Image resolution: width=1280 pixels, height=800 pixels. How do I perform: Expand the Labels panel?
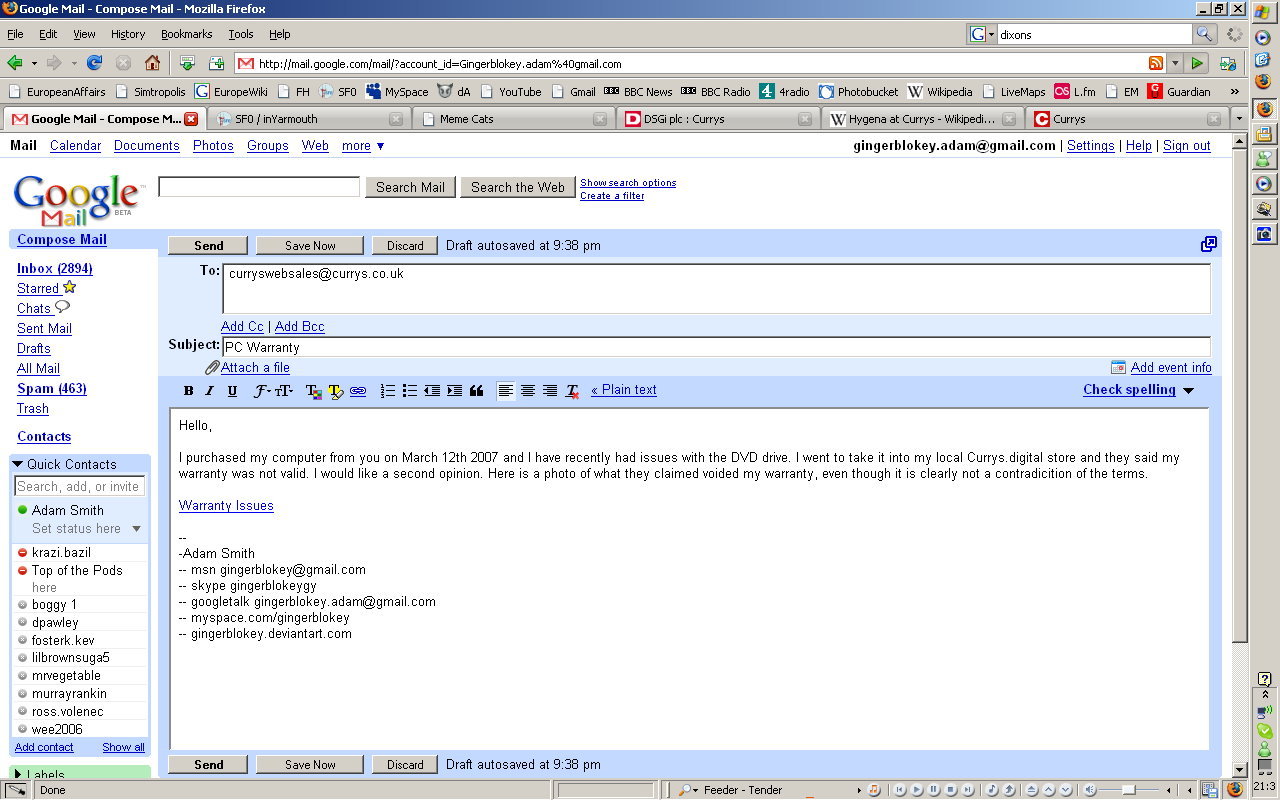pyautogui.click(x=17, y=775)
